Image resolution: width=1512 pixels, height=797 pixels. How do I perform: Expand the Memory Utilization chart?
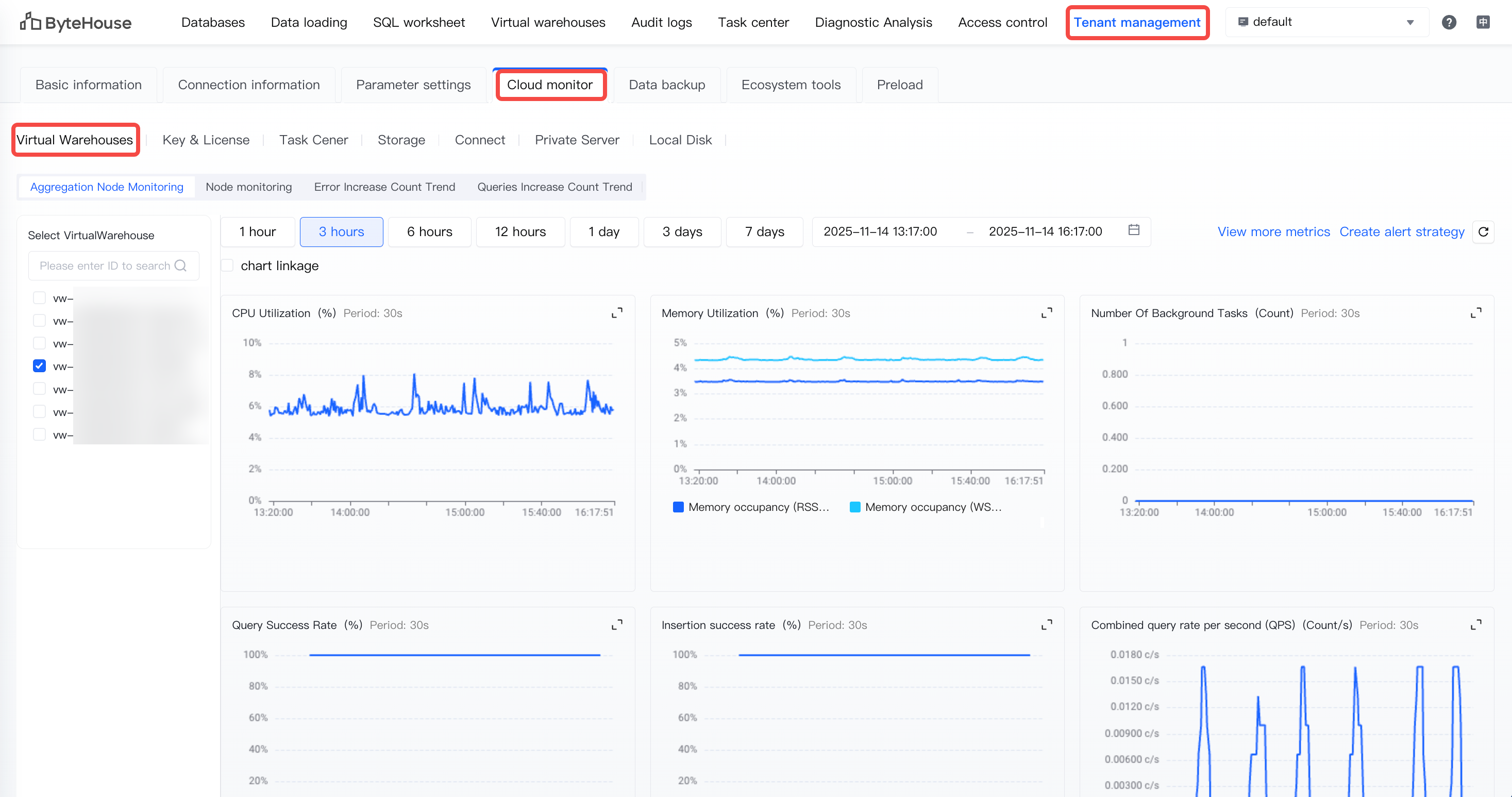(x=1046, y=313)
